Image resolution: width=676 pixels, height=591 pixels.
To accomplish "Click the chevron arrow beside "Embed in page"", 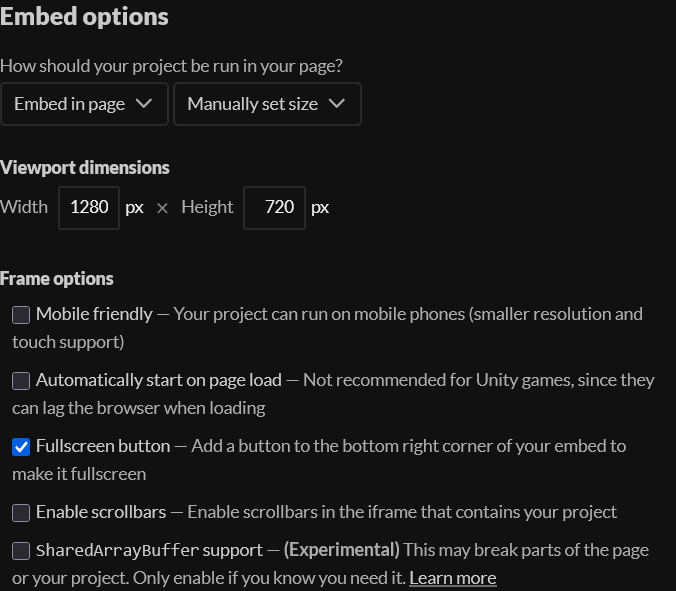I will (x=144, y=104).
